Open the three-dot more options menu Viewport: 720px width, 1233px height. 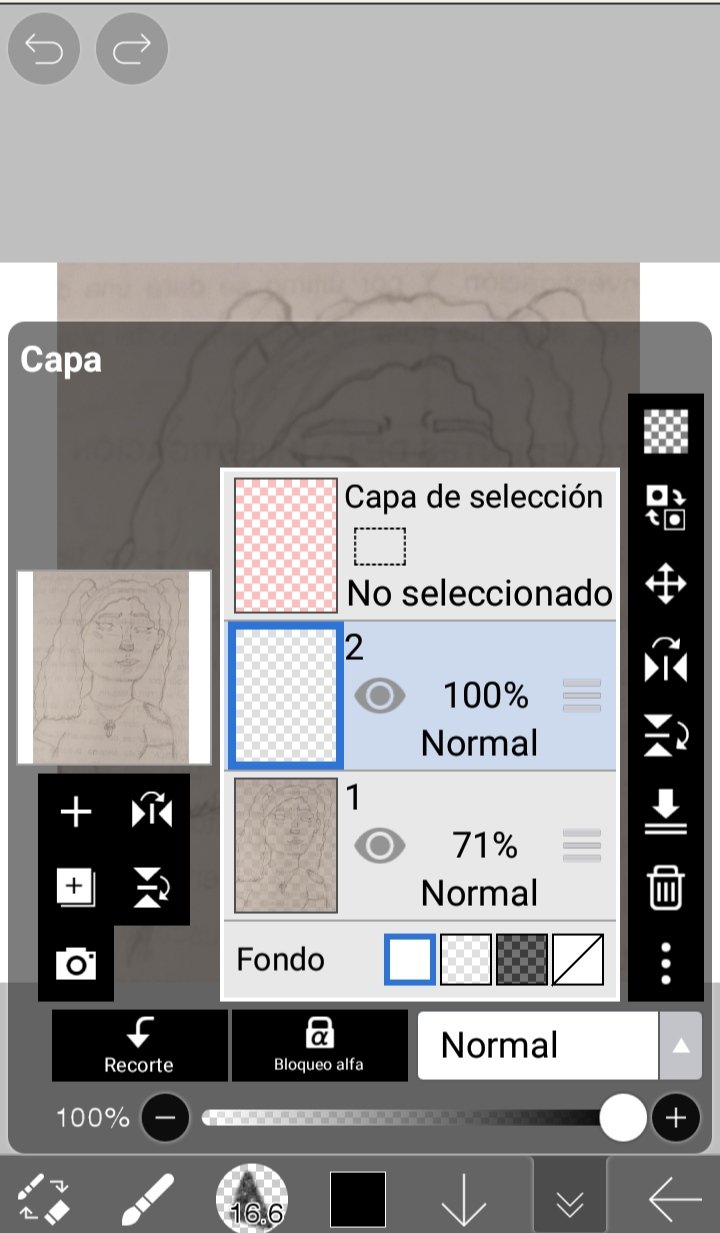pos(666,963)
